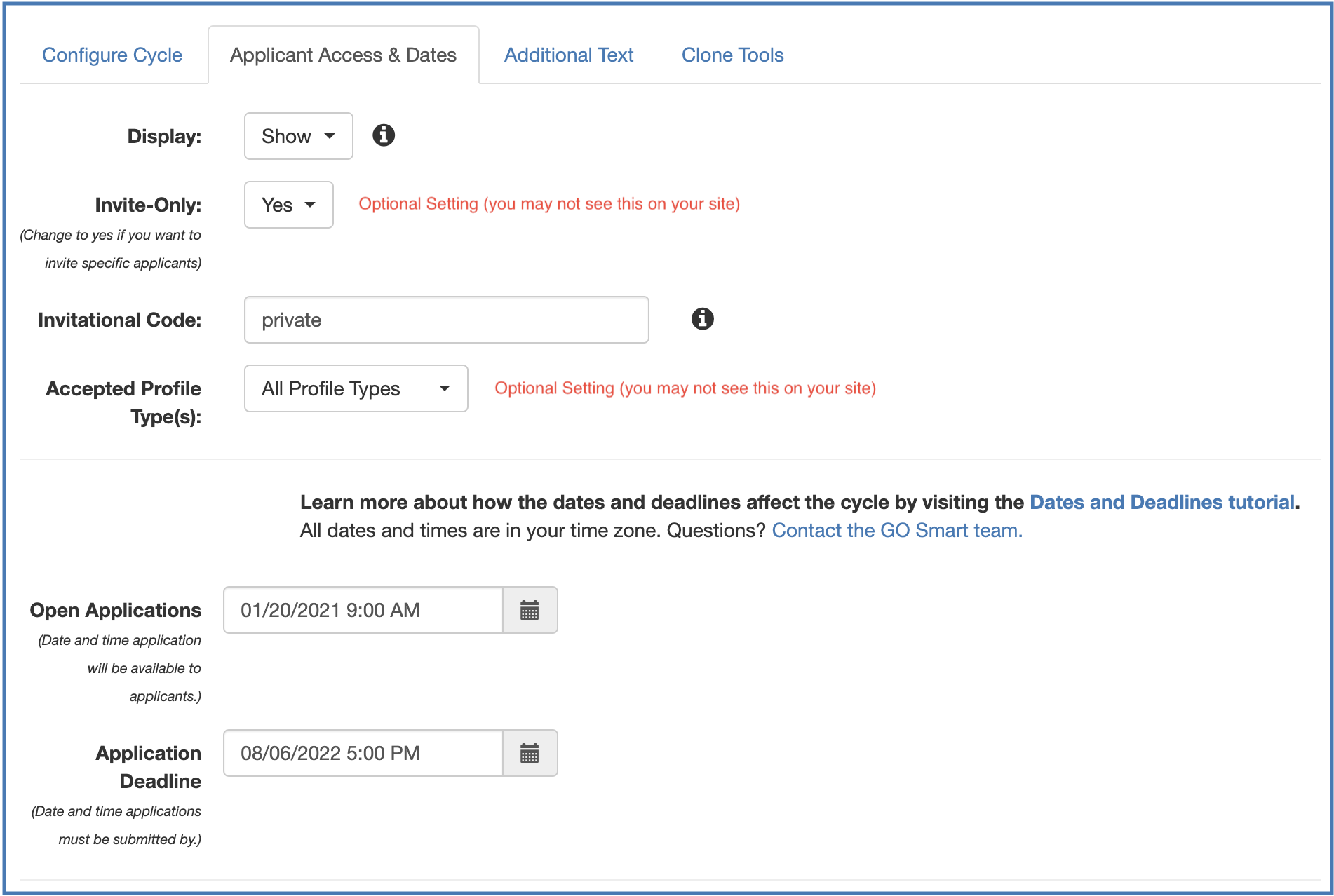Open the Invite-Only dropdown set to Yes
This screenshot has width=1334, height=896.
(x=288, y=205)
